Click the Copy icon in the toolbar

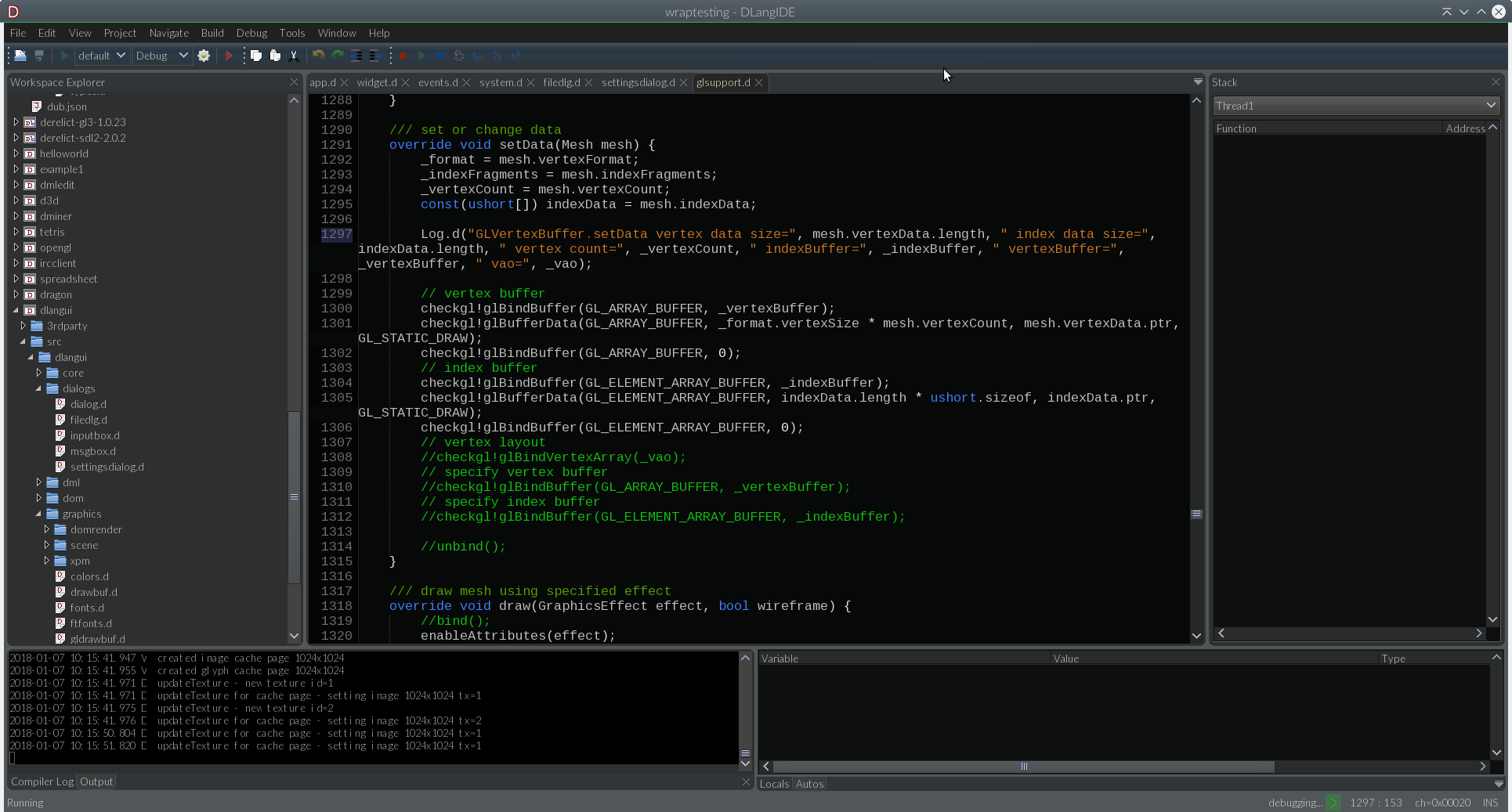click(256, 56)
